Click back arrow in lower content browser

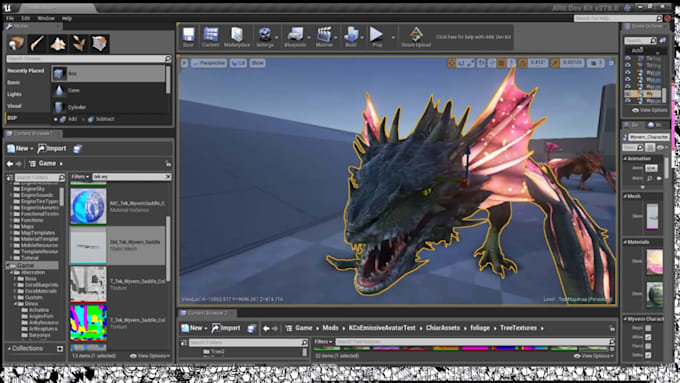click(x=266, y=328)
